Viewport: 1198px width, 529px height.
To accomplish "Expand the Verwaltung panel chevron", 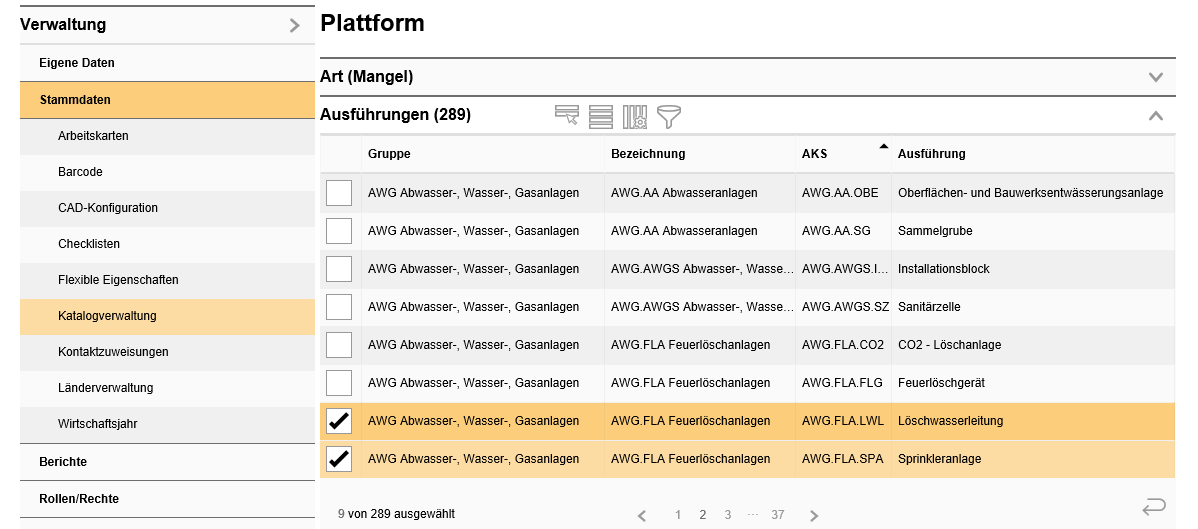I will pyautogui.click(x=294, y=26).
